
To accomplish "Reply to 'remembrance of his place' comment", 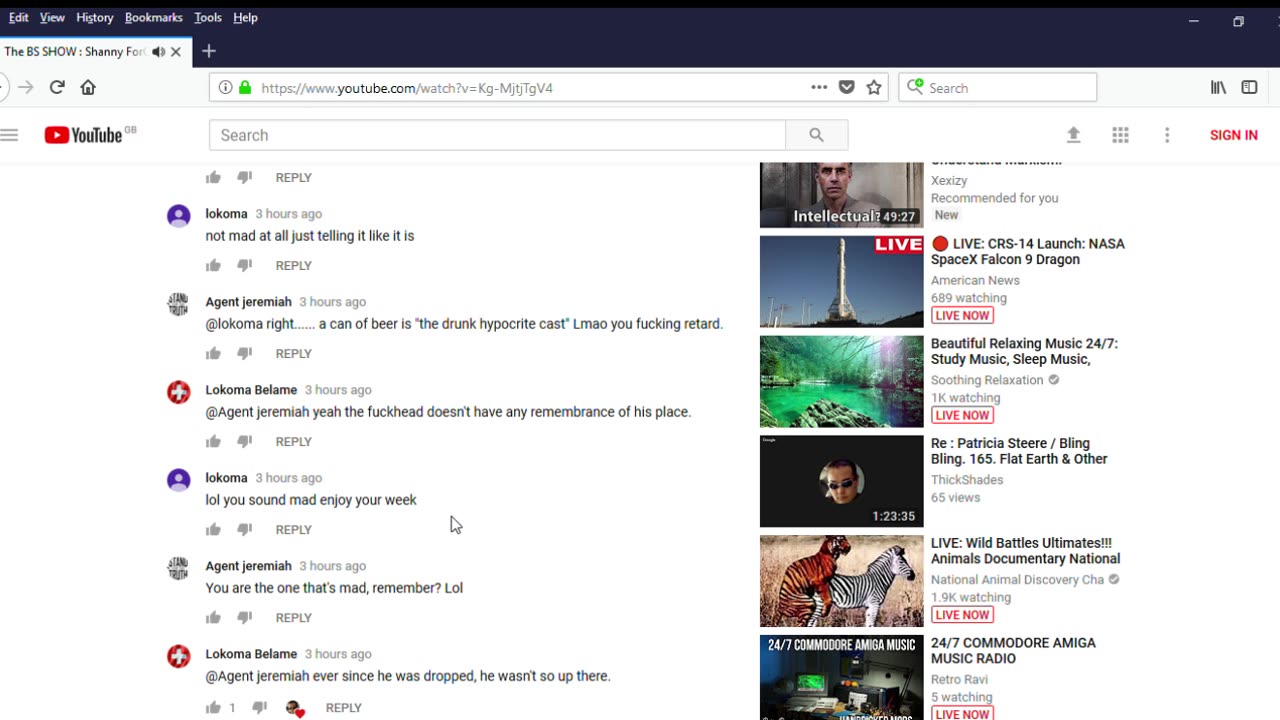I will click(293, 441).
